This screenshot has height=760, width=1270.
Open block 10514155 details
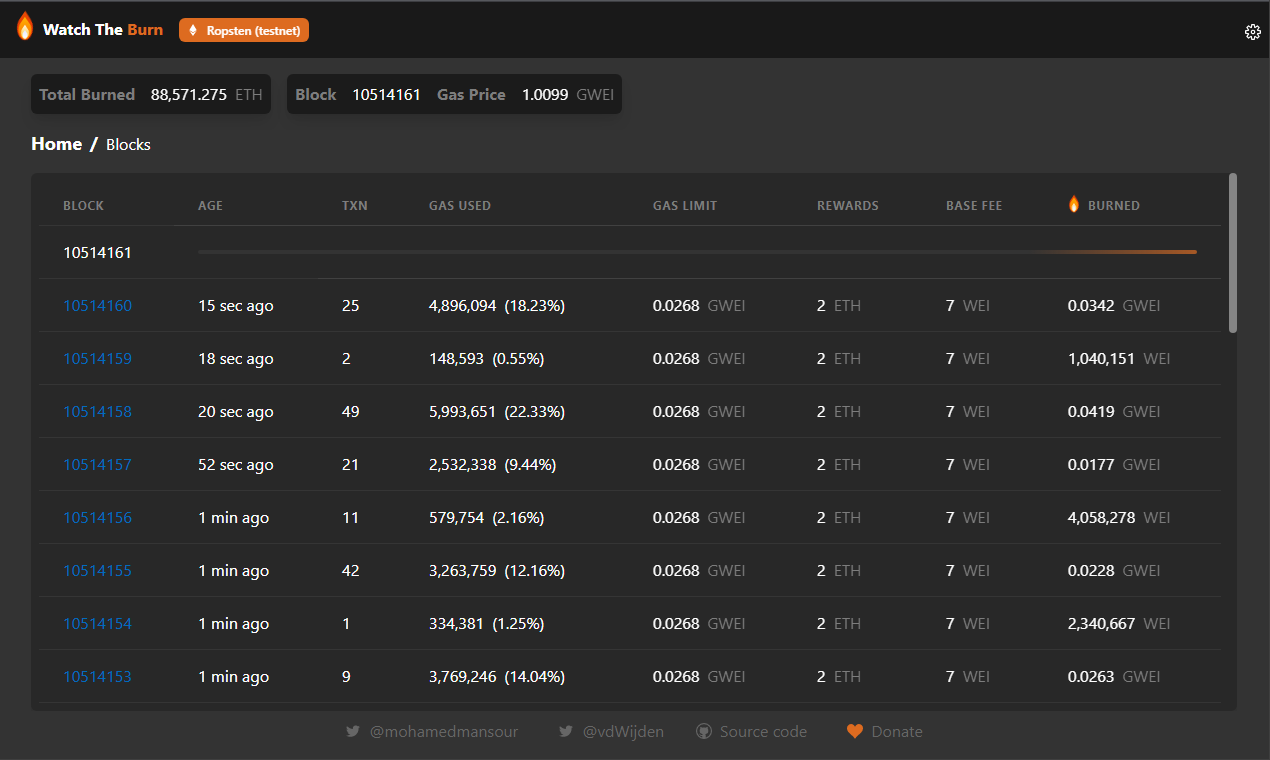[x=97, y=571]
